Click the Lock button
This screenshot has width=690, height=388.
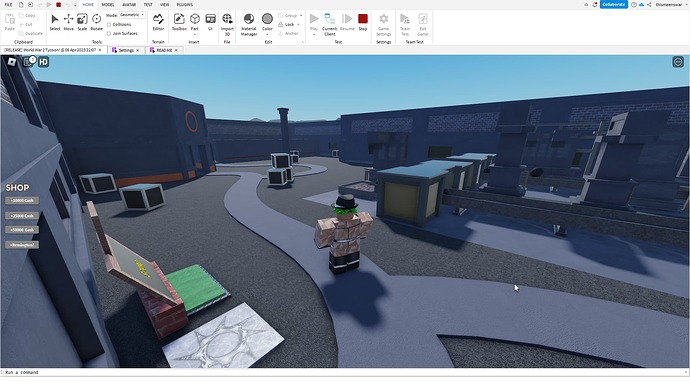(286, 25)
